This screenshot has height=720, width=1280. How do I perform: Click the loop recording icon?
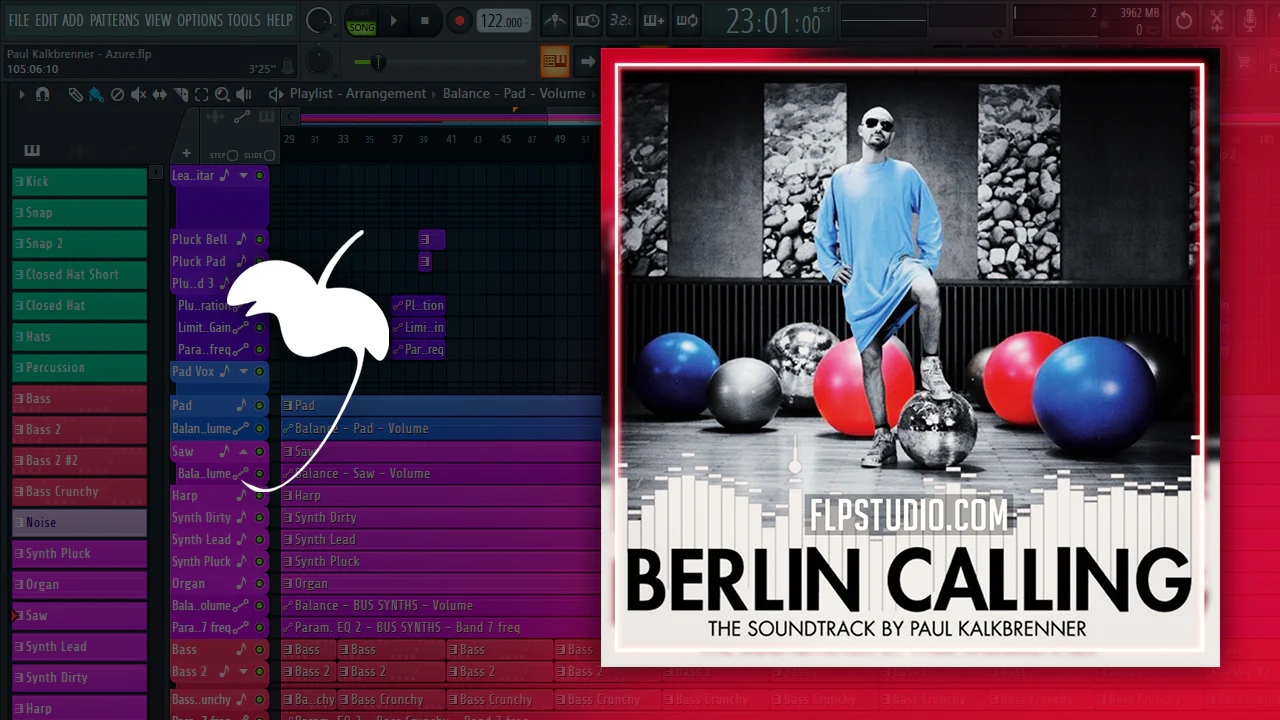tap(687, 20)
